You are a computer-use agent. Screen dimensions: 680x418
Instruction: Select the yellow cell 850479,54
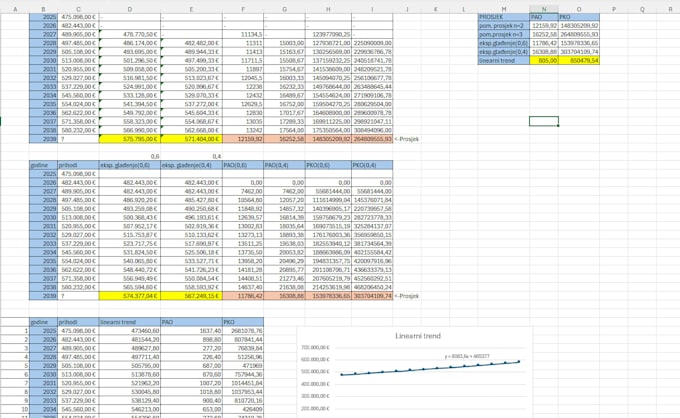[x=579, y=61]
